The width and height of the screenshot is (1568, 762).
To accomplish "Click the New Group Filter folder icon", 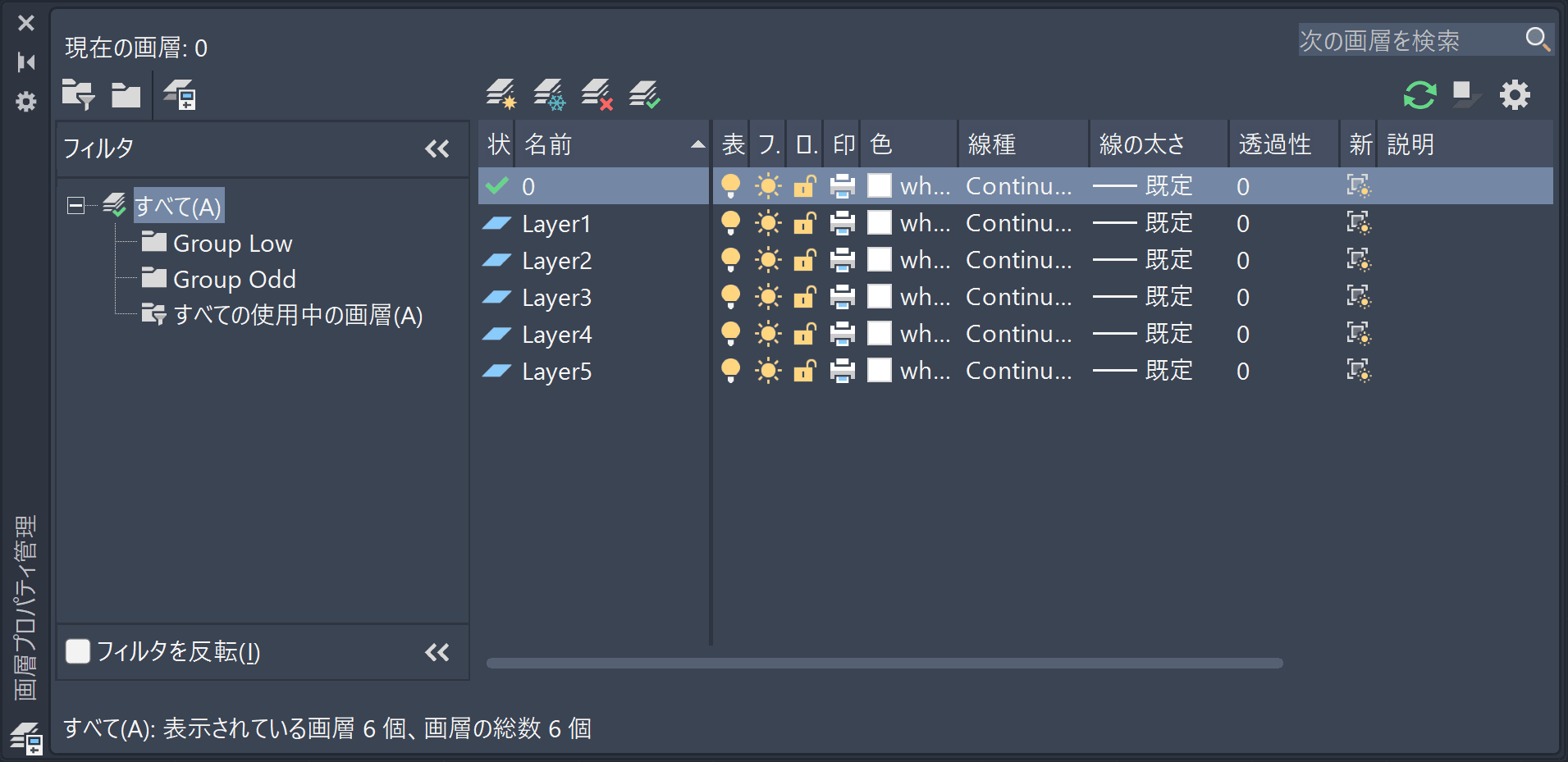I will pyautogui.click(x=126, y=95).
